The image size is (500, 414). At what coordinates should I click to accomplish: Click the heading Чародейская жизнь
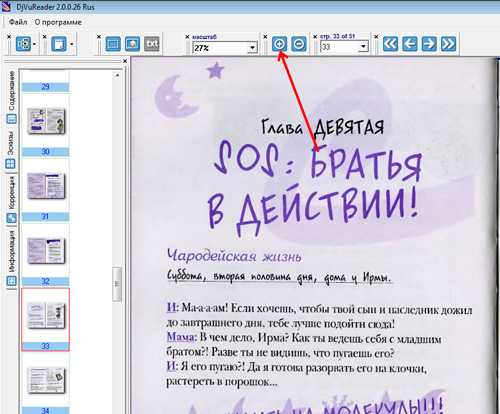point(234,256)
